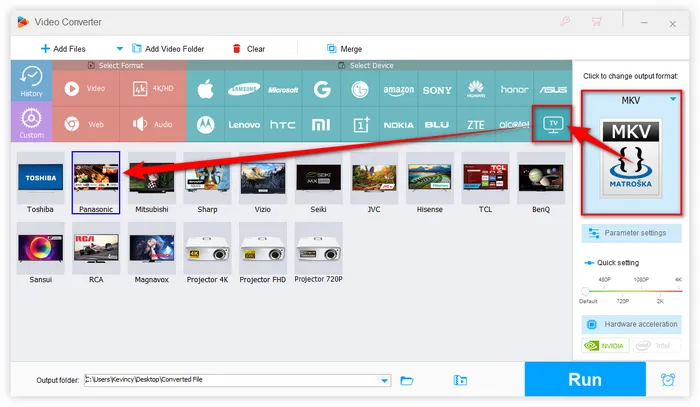Choose the Samsung device brand
Image resolution: width=700 pixels, height=407 pixels.
[x=244, y=89]
